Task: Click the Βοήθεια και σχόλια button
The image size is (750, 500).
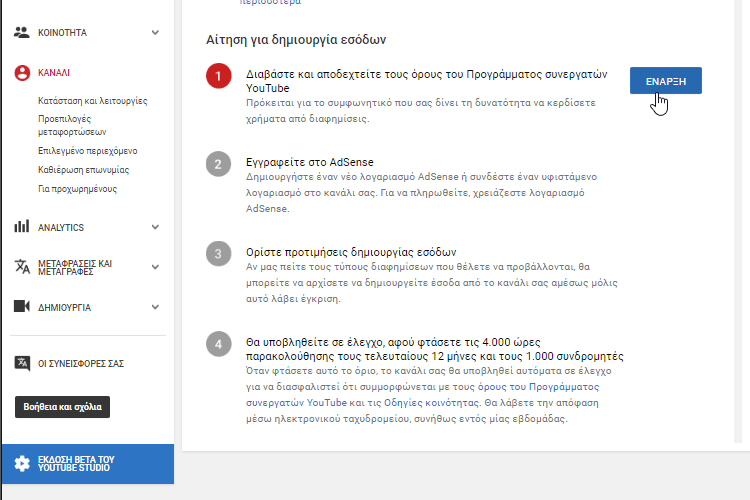Action: coord(62,407)
